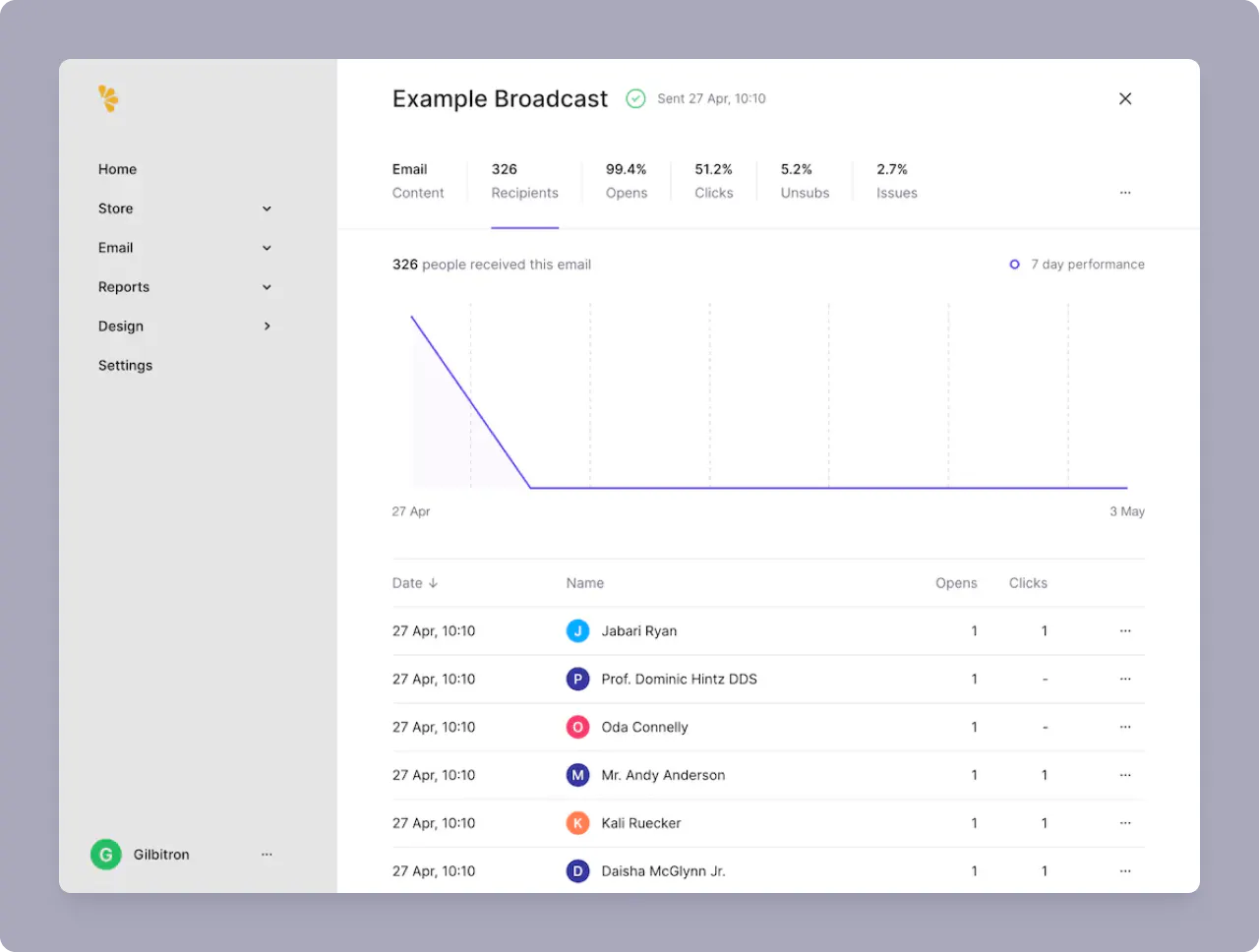Toggle the Date sort order
This screenshot has height=952, width=1259.
pyautogui.click(x=414, y=582)
